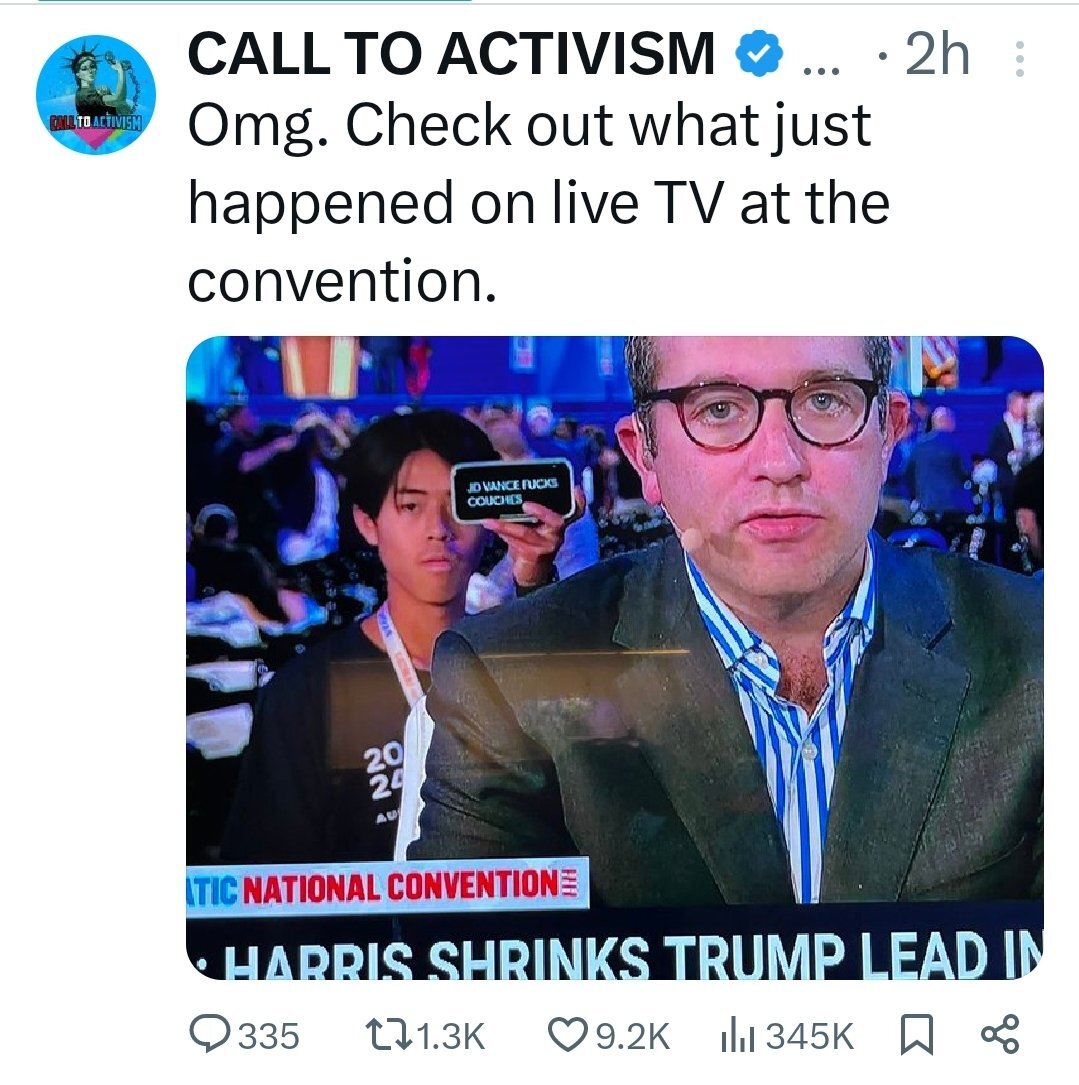View analytics via the bar chart icon
Image resolution: width=1079 pixels, height=1085 pixels.
pyautogui.click(x=737, y=1035)
